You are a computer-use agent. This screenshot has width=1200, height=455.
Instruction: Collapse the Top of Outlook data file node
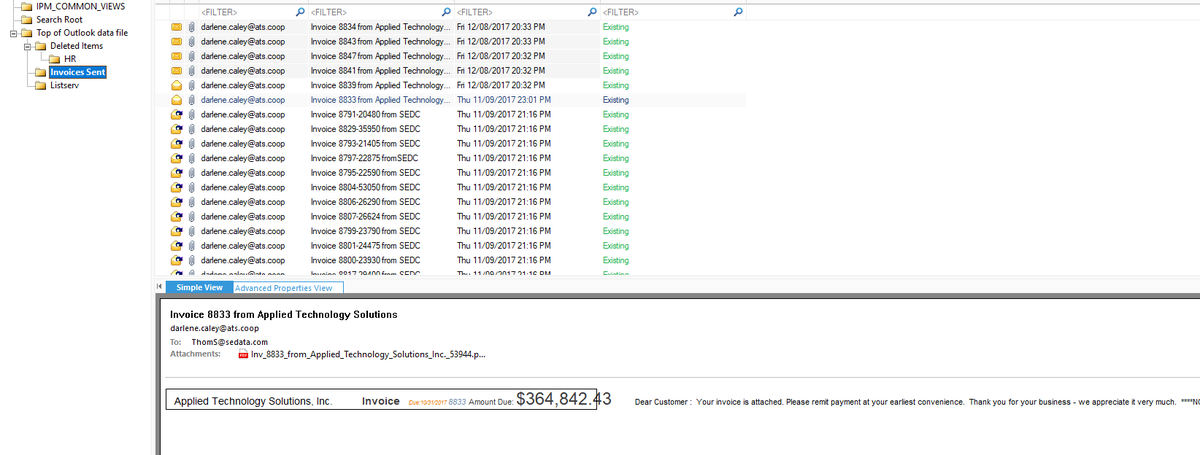pos(12,32)
